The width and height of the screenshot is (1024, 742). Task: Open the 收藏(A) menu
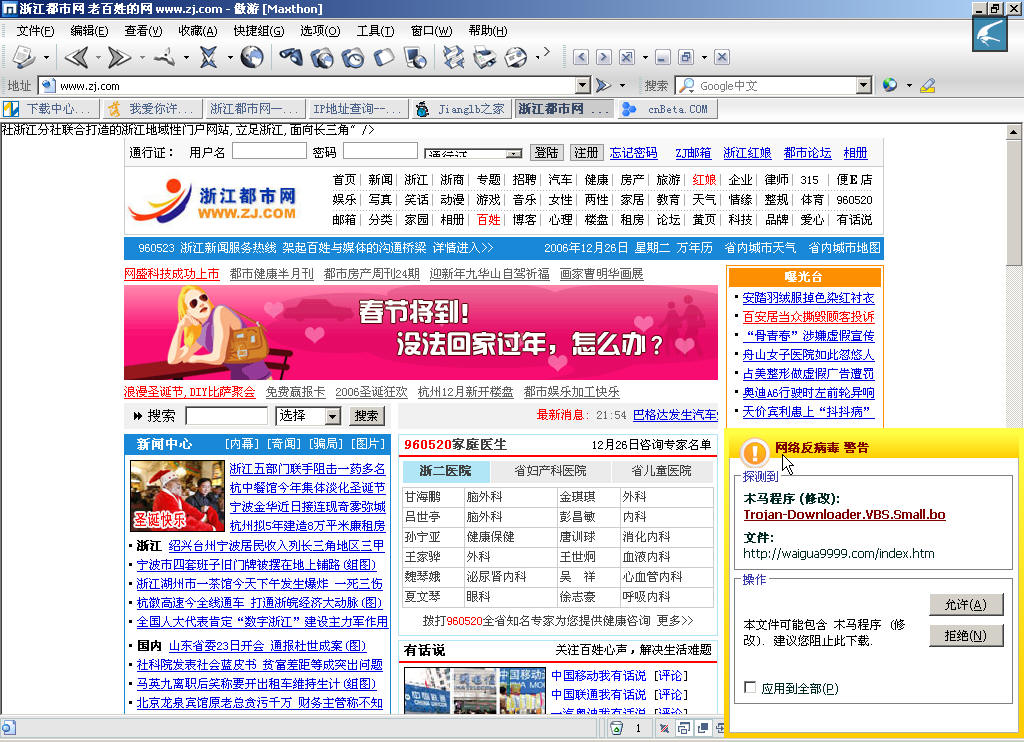[x=197, y=31]
